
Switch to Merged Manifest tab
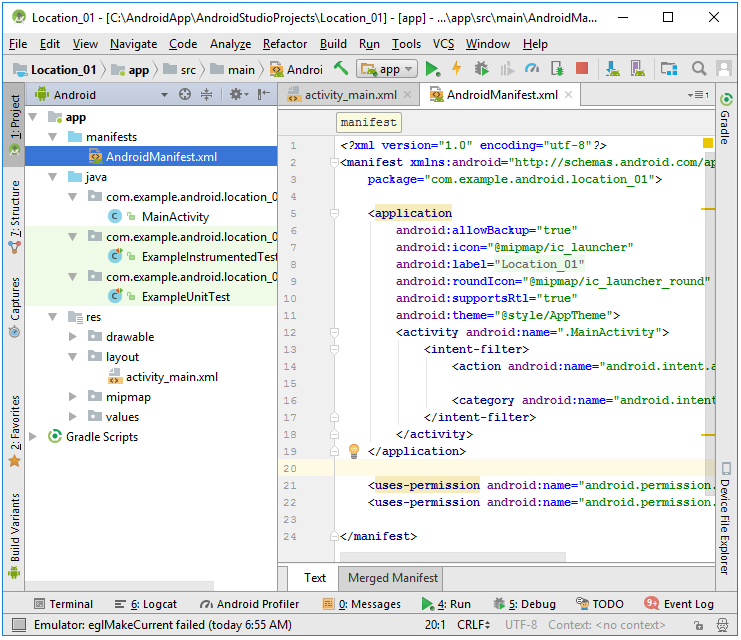click(x=392, y=578)
